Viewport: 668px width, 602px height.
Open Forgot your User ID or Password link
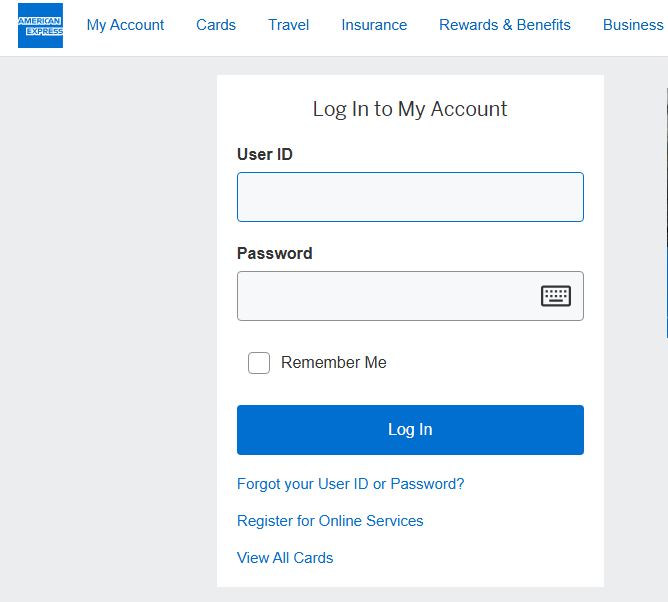[350, 484]
